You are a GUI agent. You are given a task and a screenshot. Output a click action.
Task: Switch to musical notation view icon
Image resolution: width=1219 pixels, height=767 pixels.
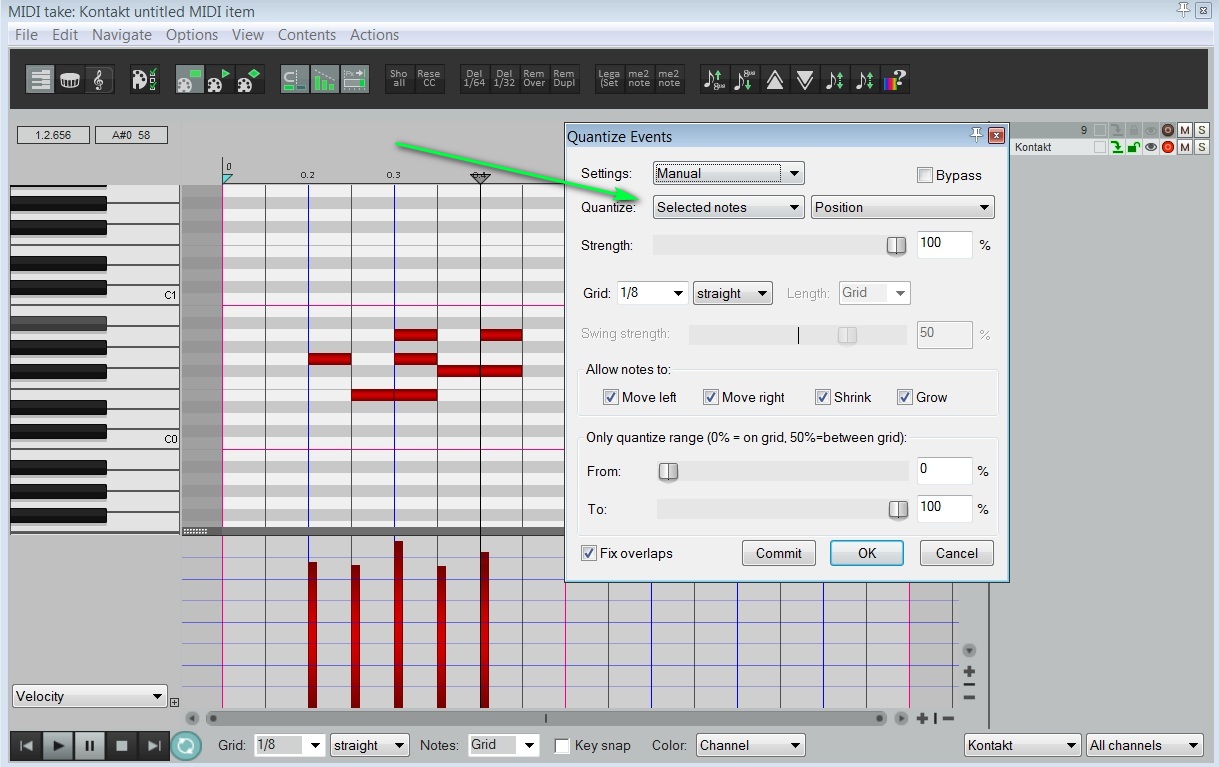point(98,80)
